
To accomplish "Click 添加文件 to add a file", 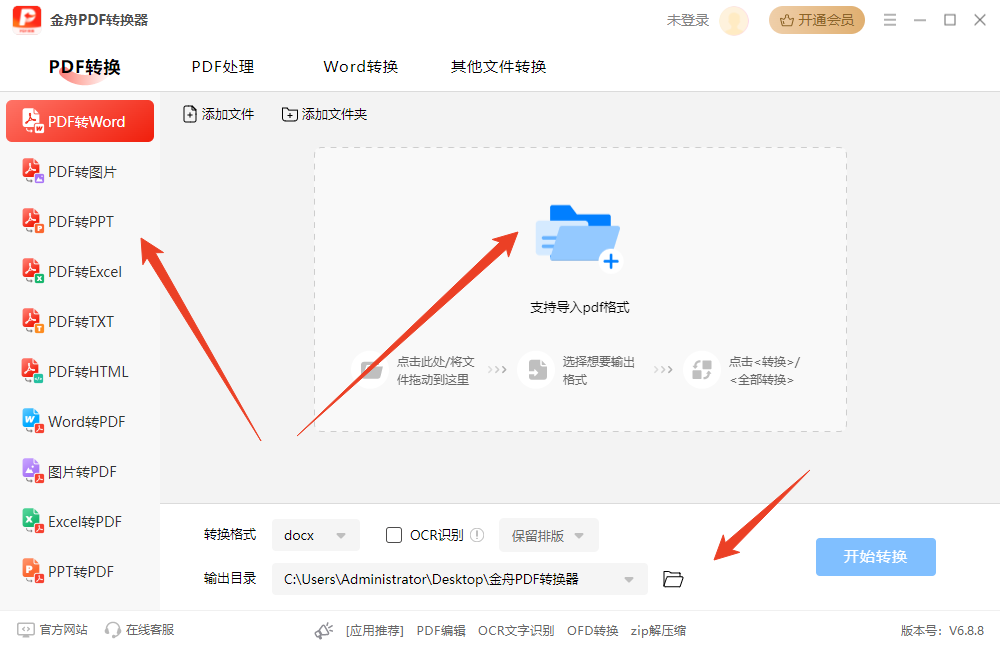I will 219,115.
